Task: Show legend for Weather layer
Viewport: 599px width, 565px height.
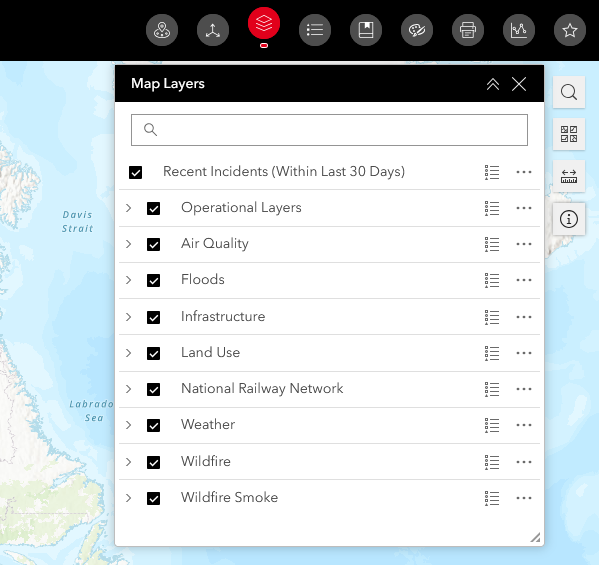Action: [492, 425]
